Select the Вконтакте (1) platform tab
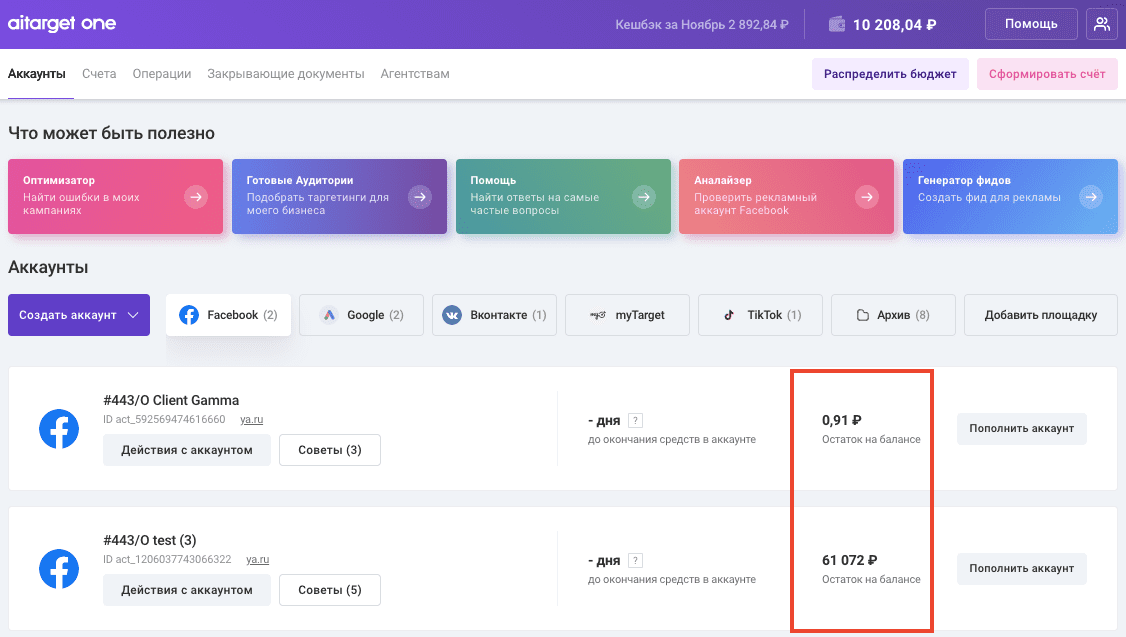This screenshot has height=637, width=1126. click(x=494, y=315)
